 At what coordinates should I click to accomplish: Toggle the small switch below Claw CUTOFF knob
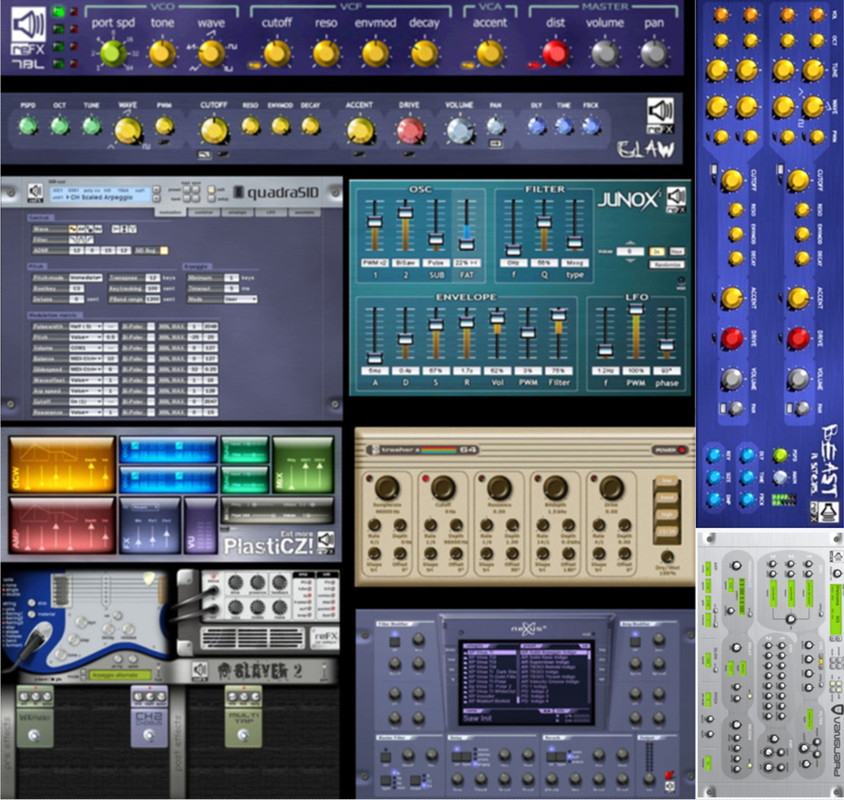click(x=205, y=155)
